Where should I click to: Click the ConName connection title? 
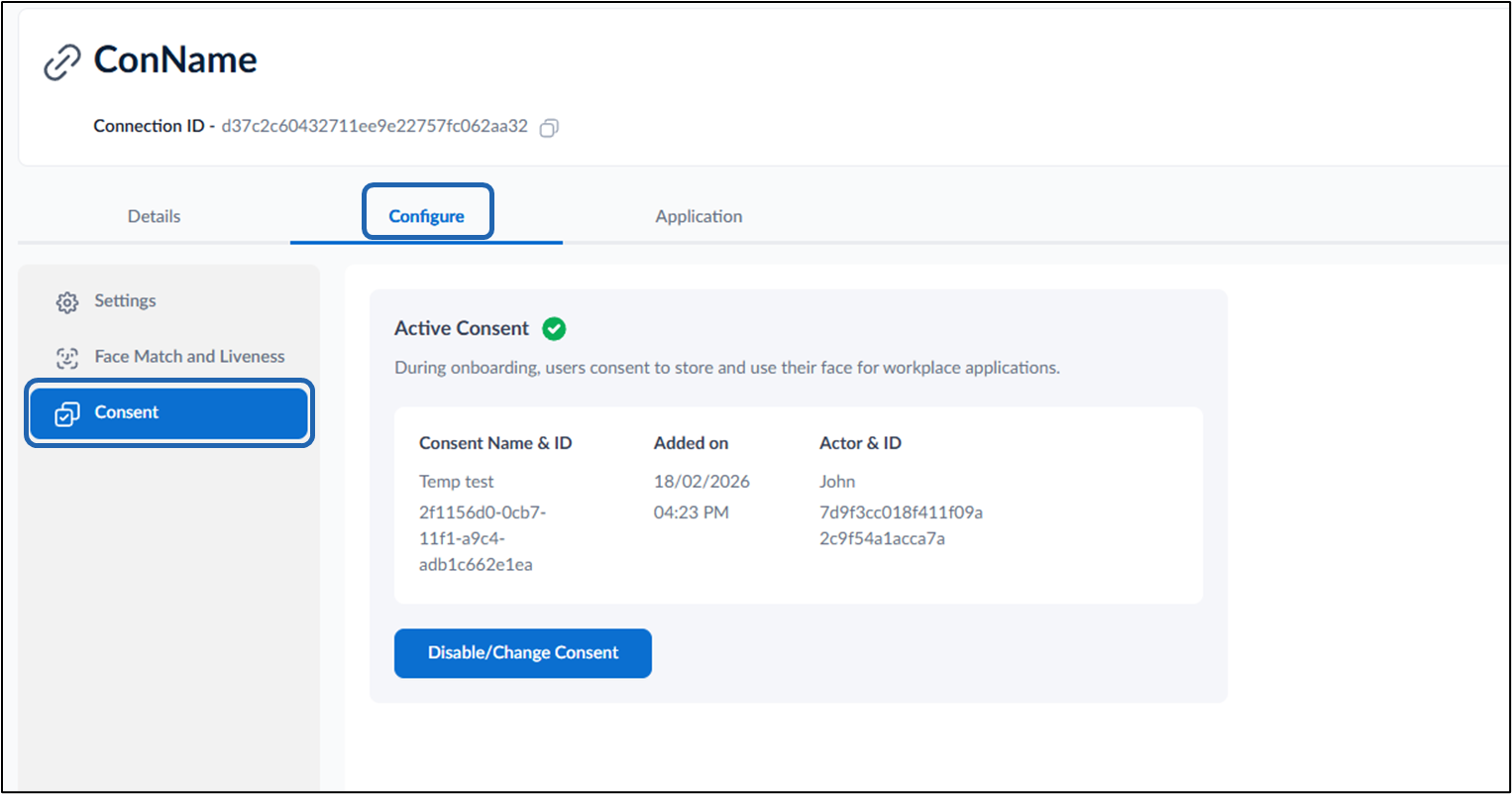coord(175,59)
